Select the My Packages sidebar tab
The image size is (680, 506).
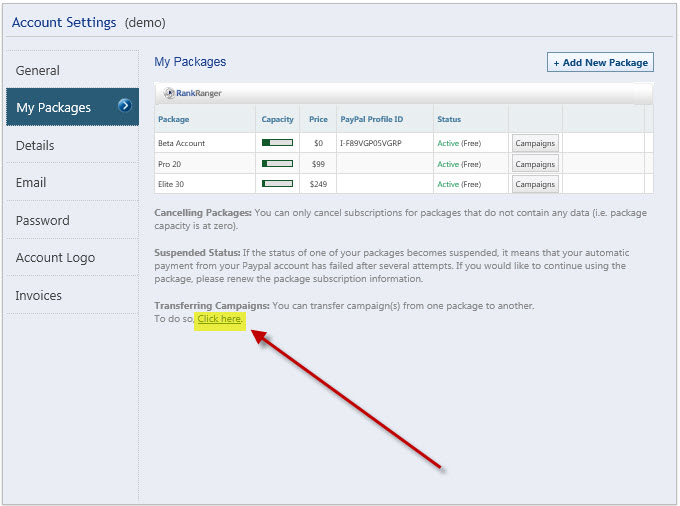point(54,107)
